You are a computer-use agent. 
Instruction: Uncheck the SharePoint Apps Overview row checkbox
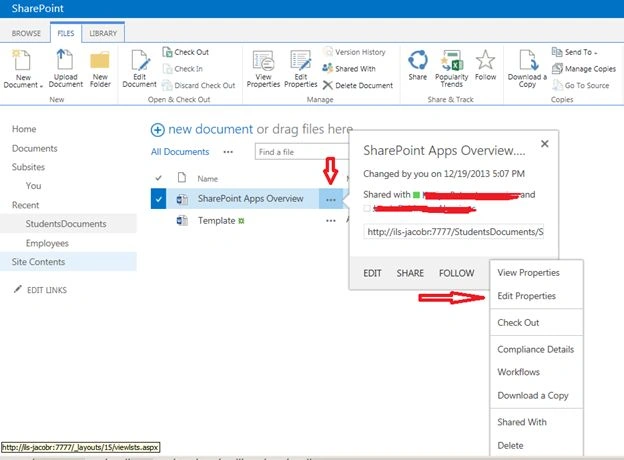coord(158,199)
